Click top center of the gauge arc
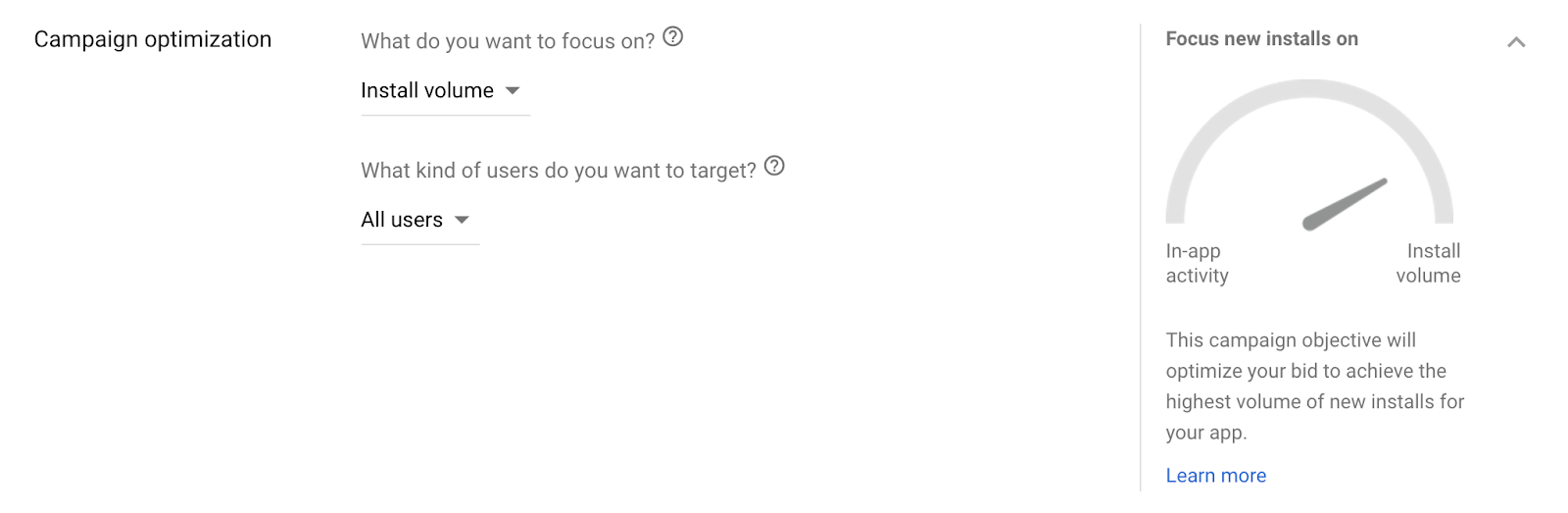Viewport: 1568px width, 513px height. 1309,89
